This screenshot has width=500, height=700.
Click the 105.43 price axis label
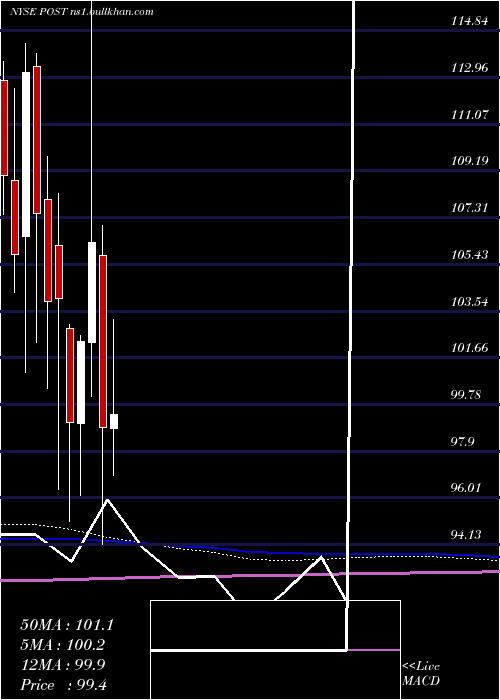tap(469, 255)
